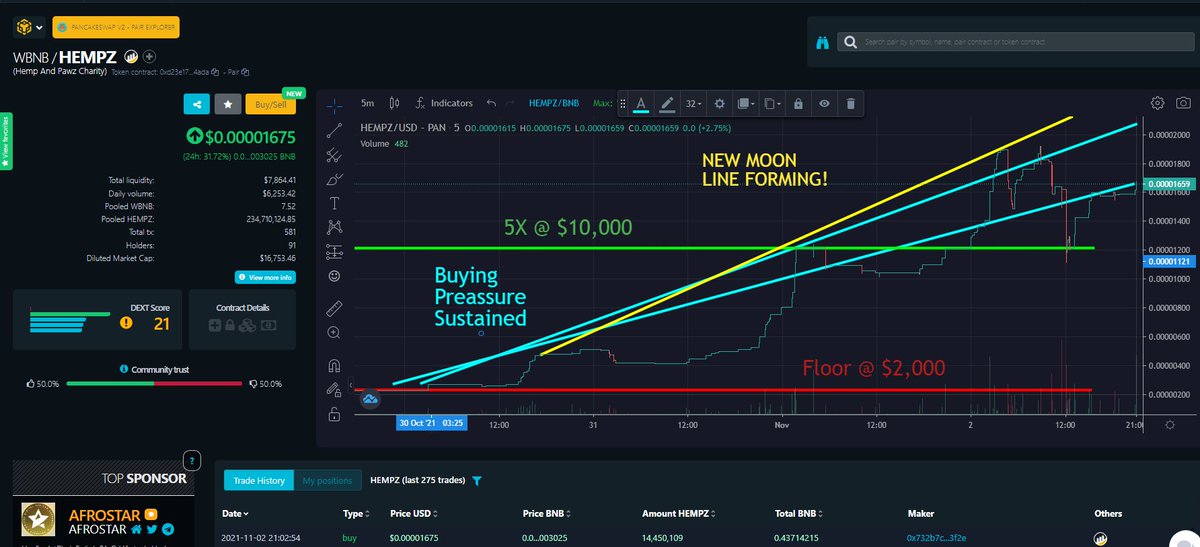This screenshot has width=1200, height=547.
Task: Click the top sponsor help question icon
Action: tap(192, 461)
